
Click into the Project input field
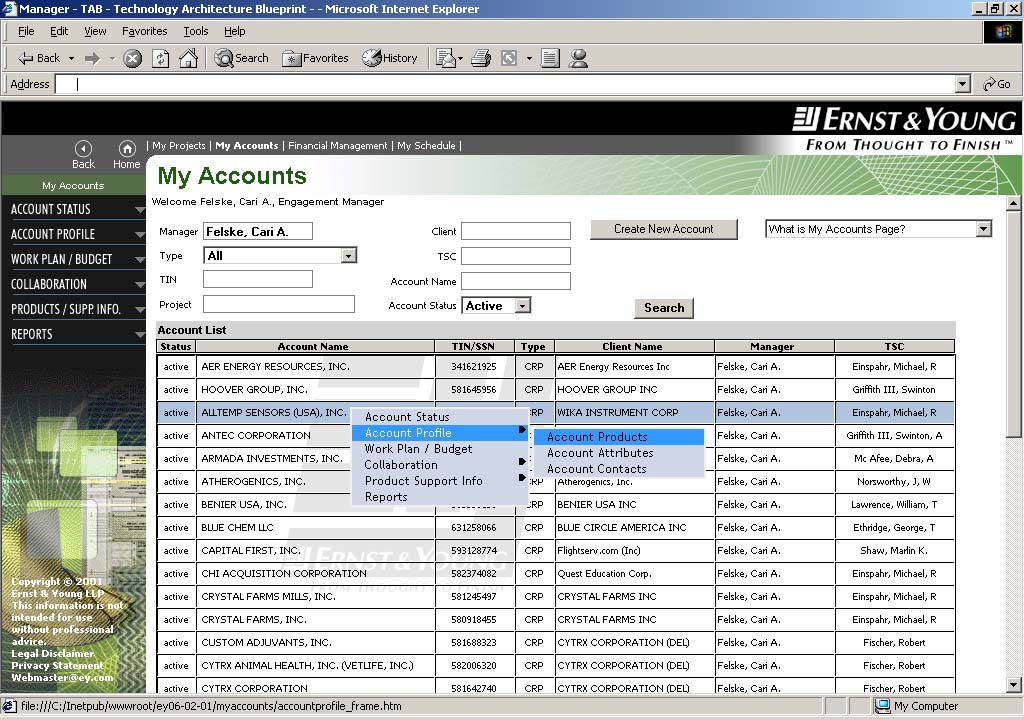pos(279,304)
